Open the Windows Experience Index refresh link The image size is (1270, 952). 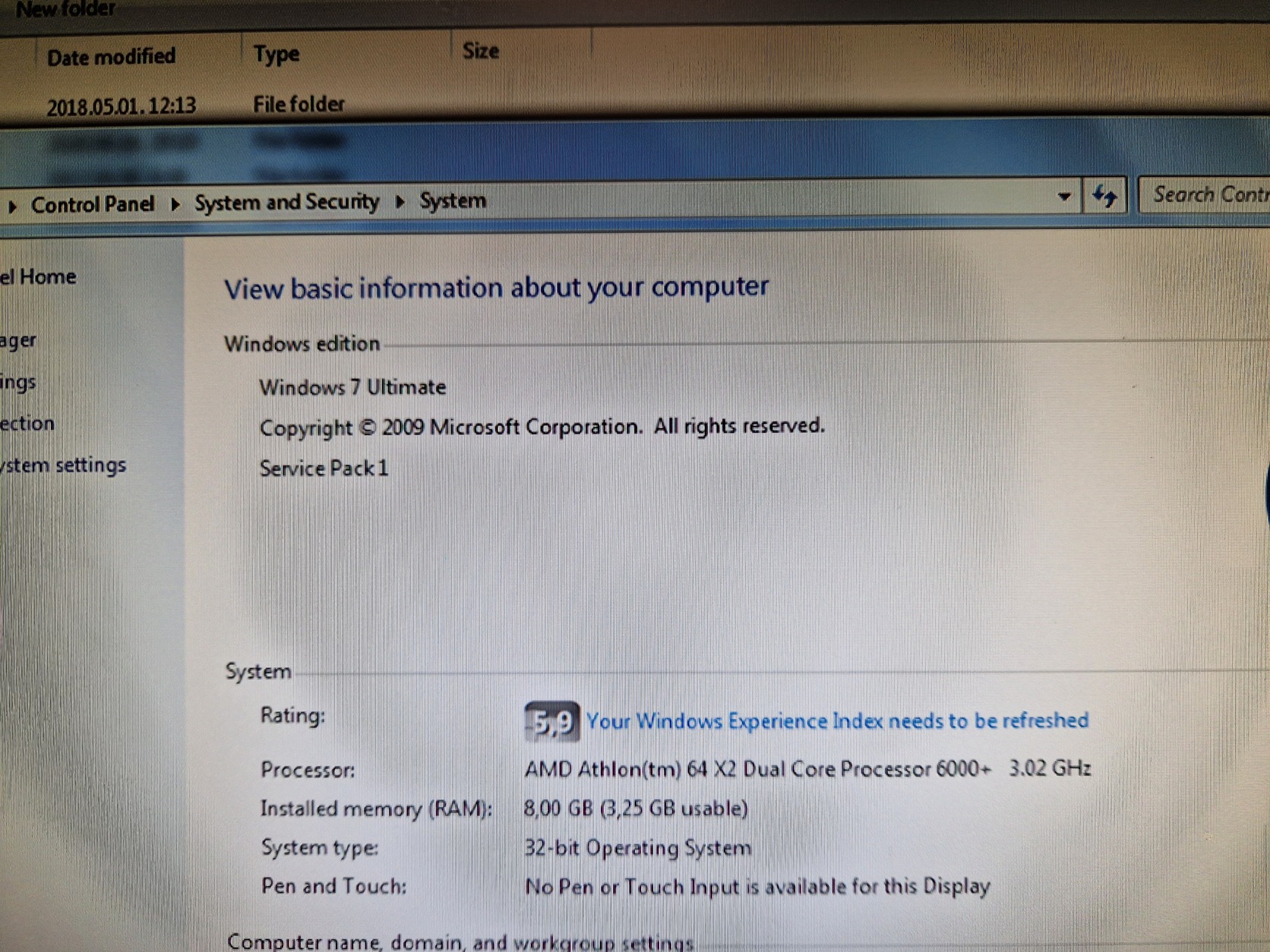[837, 720]
